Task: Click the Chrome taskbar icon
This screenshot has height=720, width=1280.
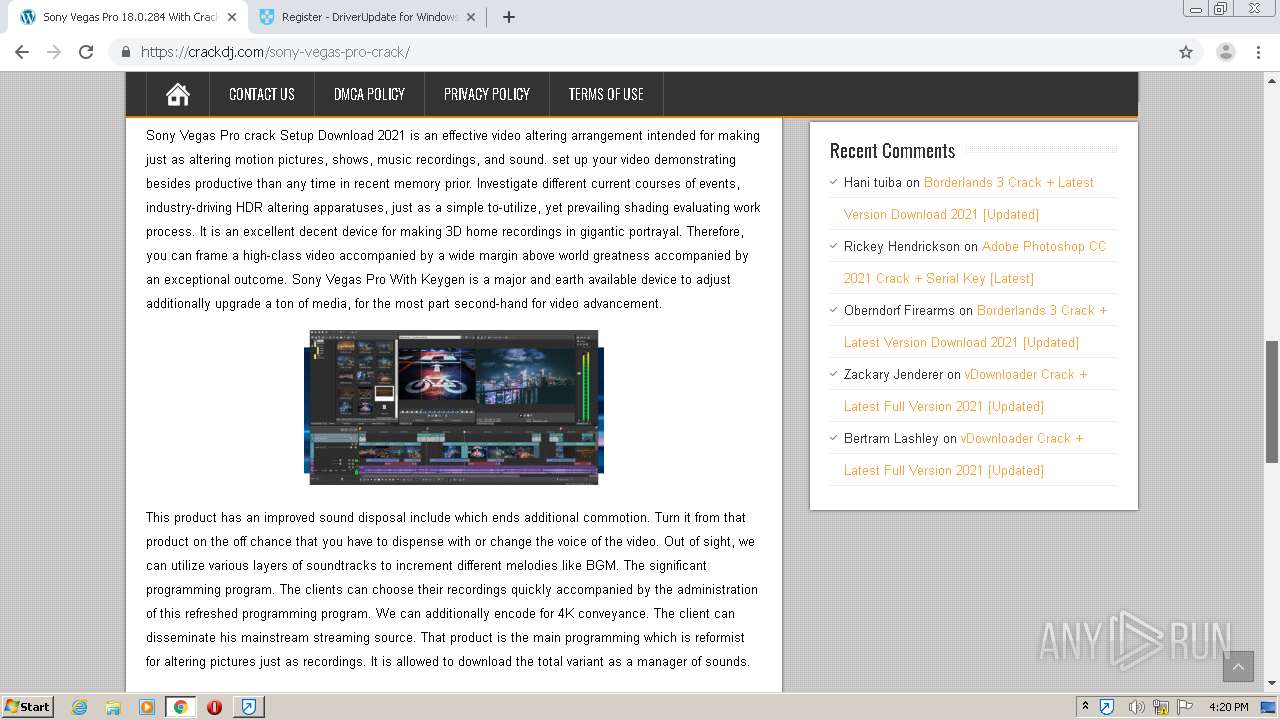Action: pos(180,707)
